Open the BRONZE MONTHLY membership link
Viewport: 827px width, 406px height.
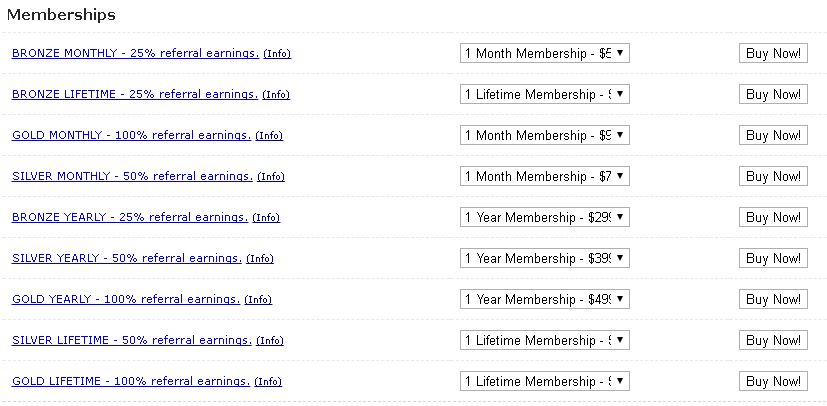tap(136, 53)
